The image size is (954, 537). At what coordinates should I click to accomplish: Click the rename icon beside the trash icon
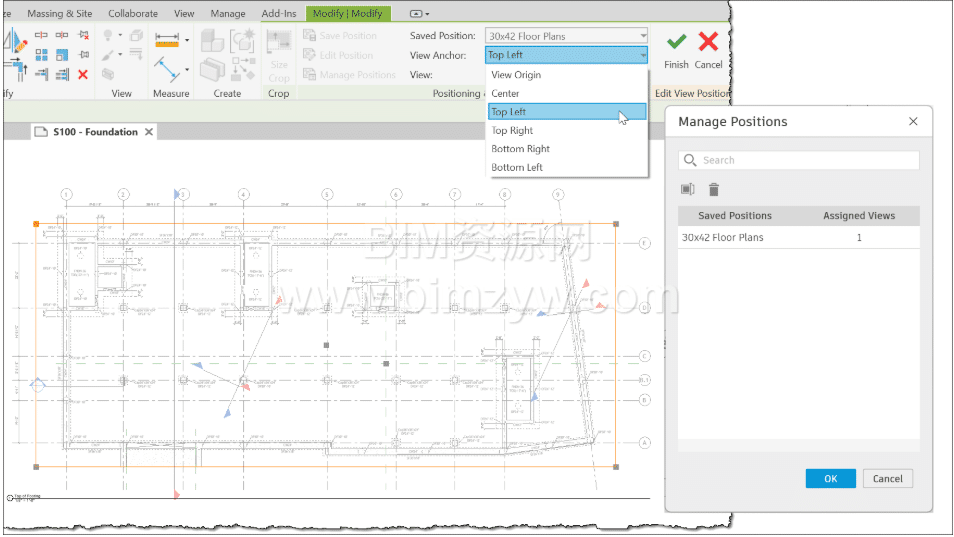687,190
